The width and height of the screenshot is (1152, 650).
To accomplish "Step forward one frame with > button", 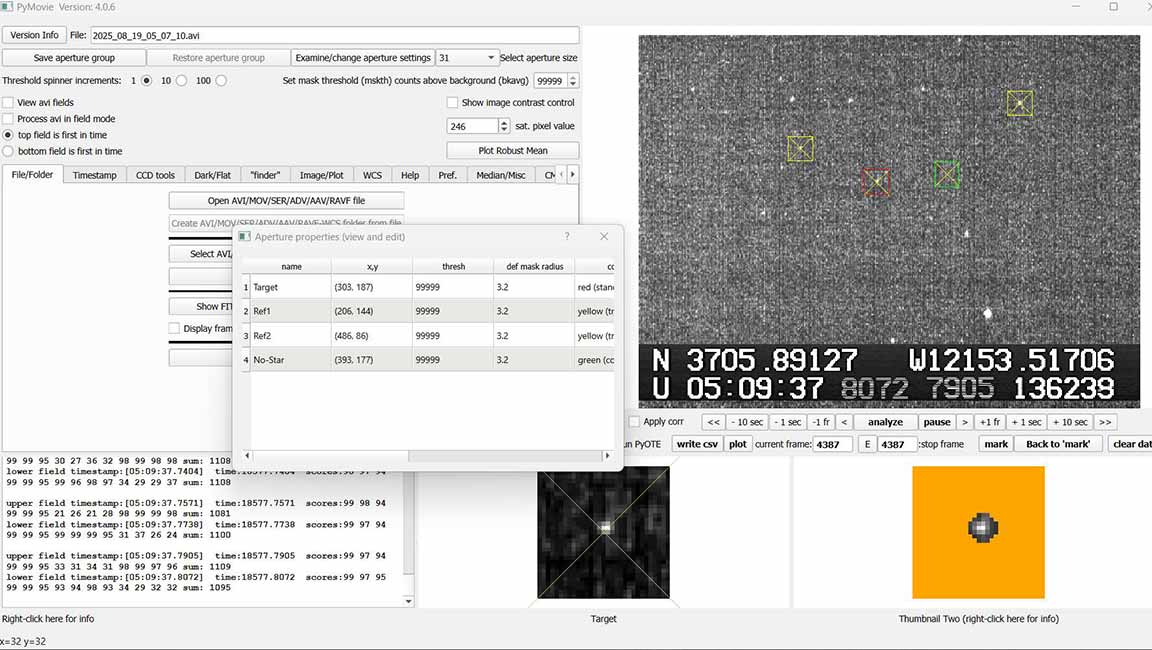I will point(965,422).
